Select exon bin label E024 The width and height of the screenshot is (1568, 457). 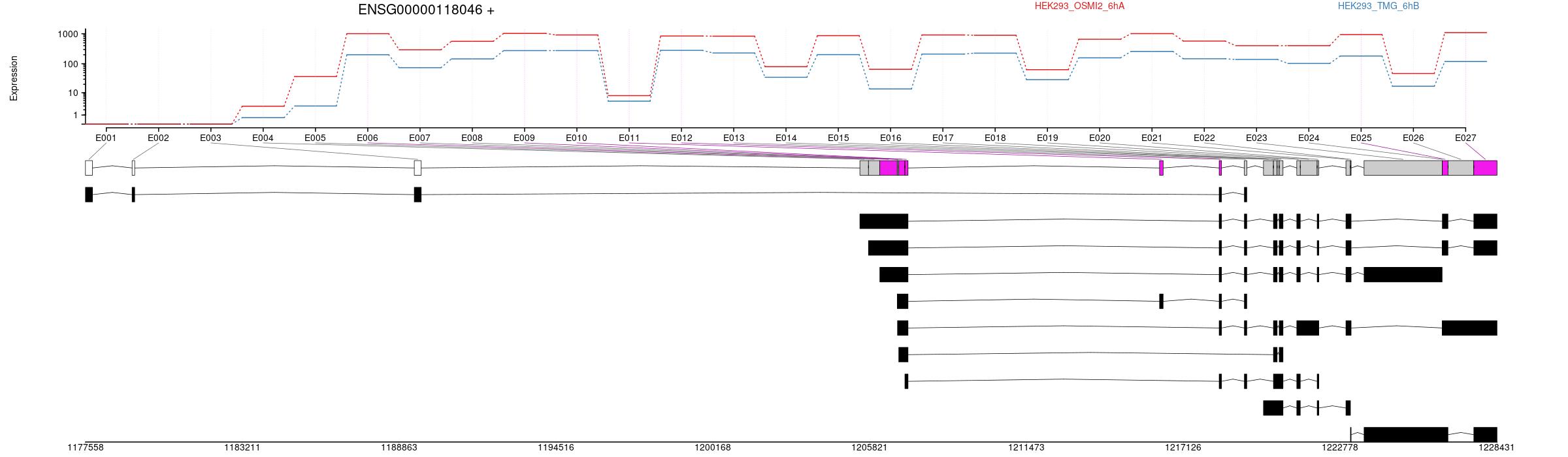1309,138
